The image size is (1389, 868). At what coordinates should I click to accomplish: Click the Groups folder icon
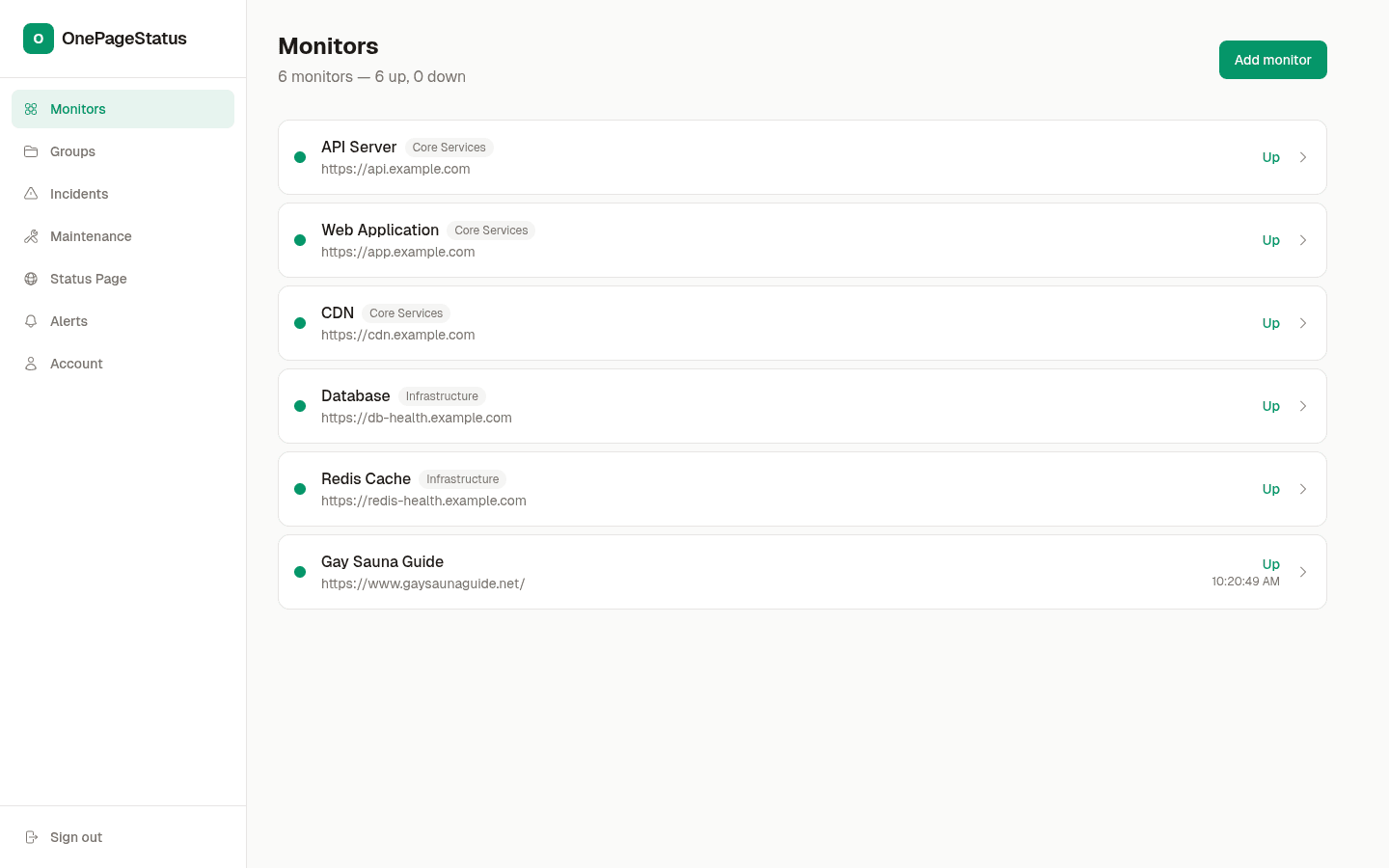click(x=30, y=151)
